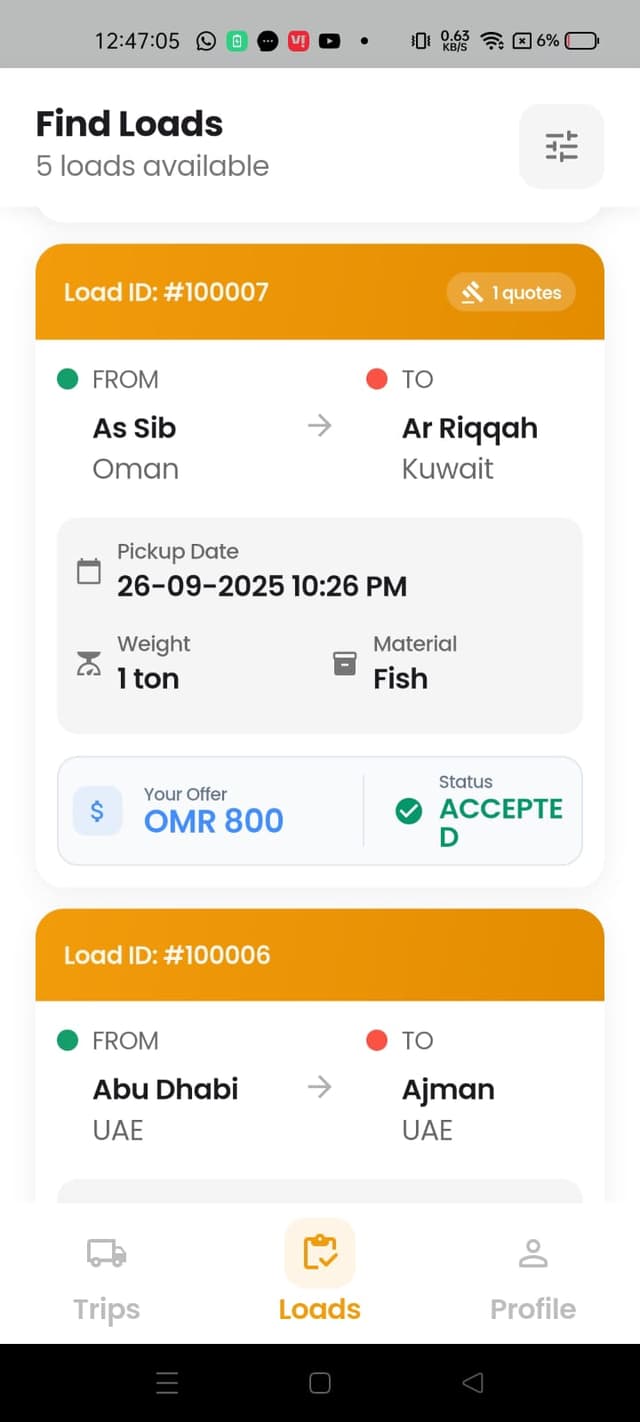Tap the green FROM location dot
The width and height of the screenshot is (640, 1422).
[68, 379]
